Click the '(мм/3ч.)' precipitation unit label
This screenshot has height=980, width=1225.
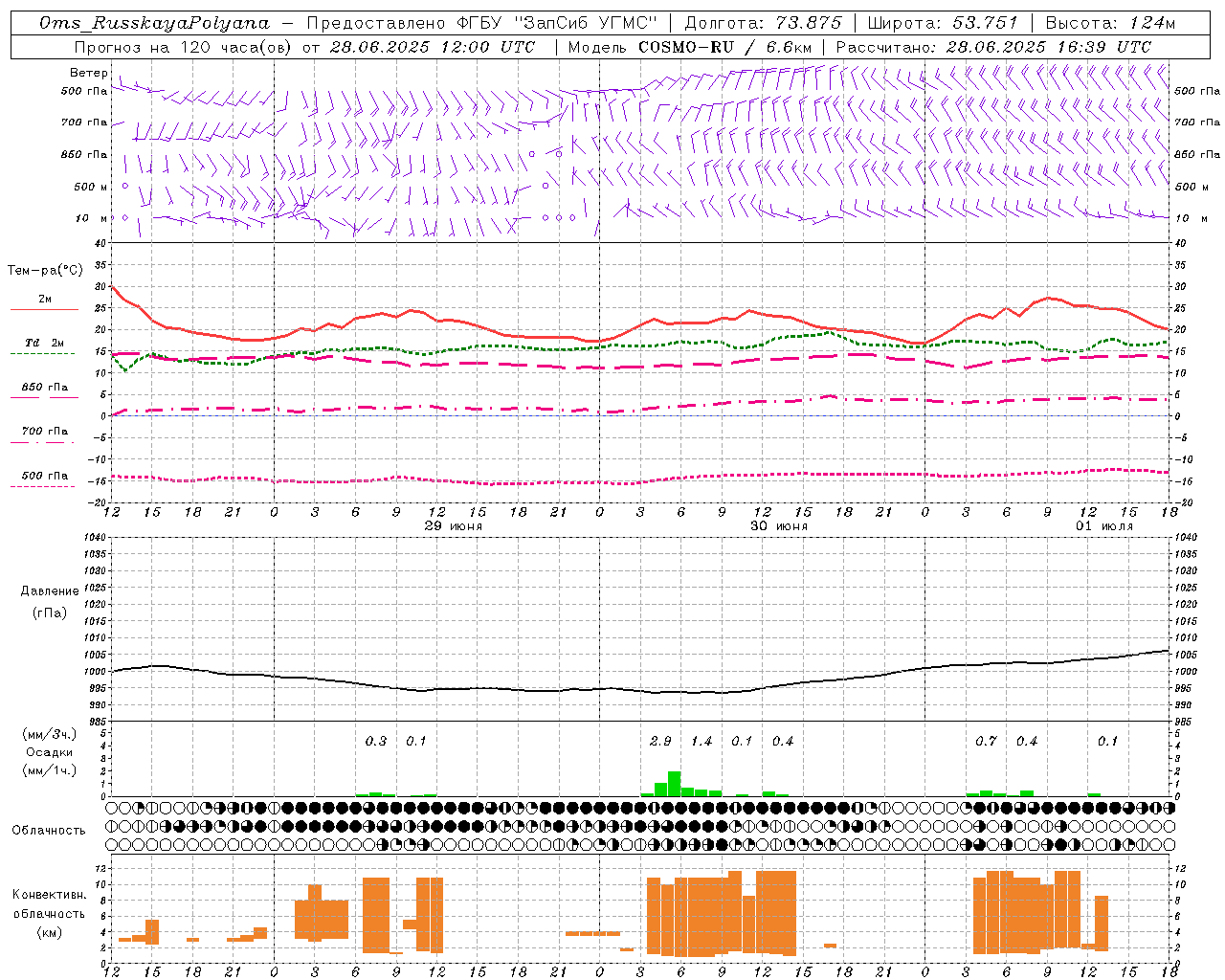pos(49,734)
